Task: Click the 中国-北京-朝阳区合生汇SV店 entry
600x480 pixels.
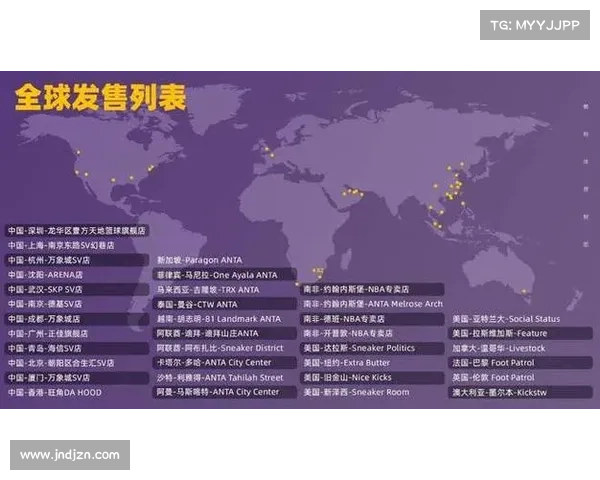Action: click(61, 363)
